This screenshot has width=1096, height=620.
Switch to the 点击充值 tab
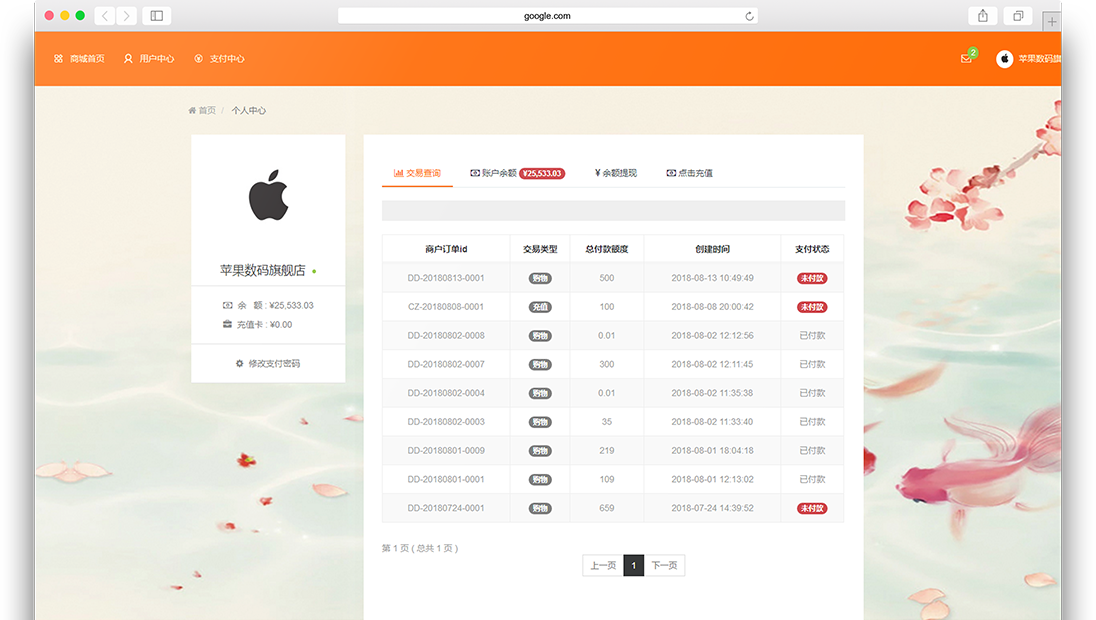point(690,173)
